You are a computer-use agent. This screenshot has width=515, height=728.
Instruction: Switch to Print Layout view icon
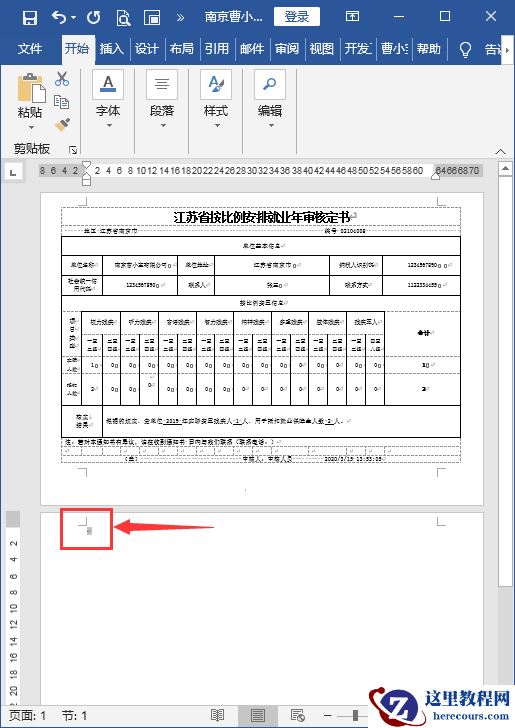[258, 715]
